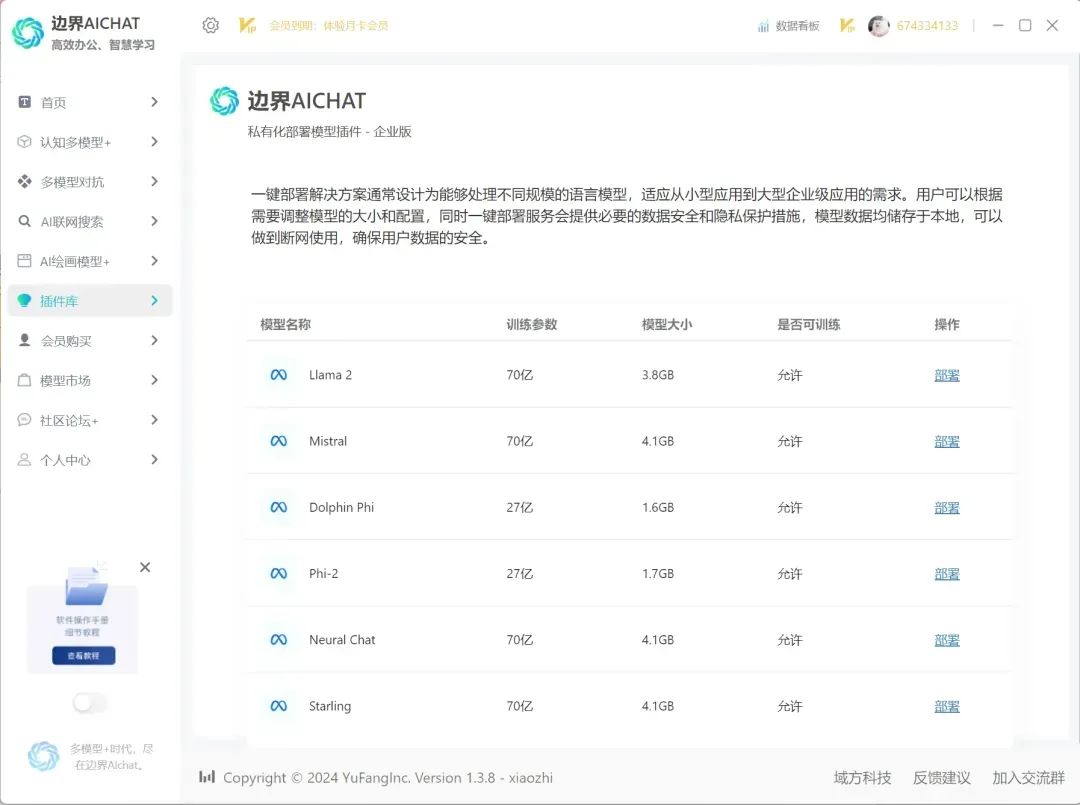Expand the AI绘画模型+ chevron arrow
1080x805 pixels.
pos(154,261)
